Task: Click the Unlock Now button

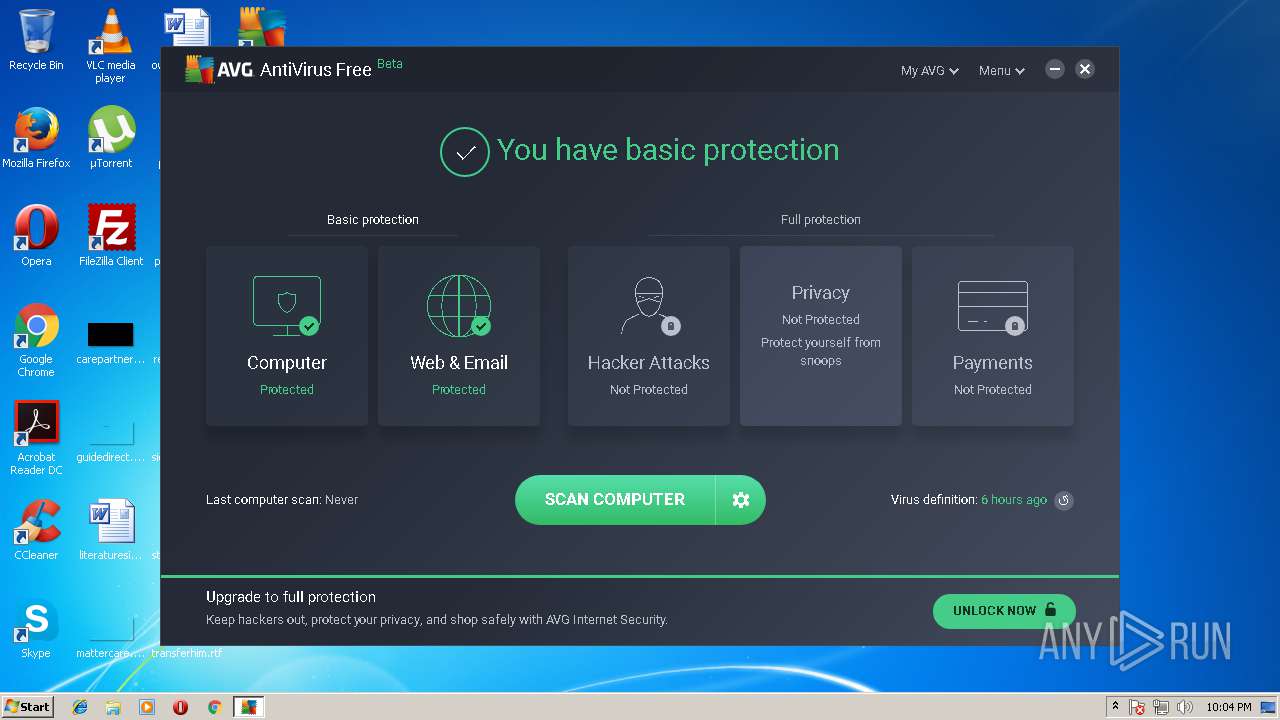Action: (1004, 611)
